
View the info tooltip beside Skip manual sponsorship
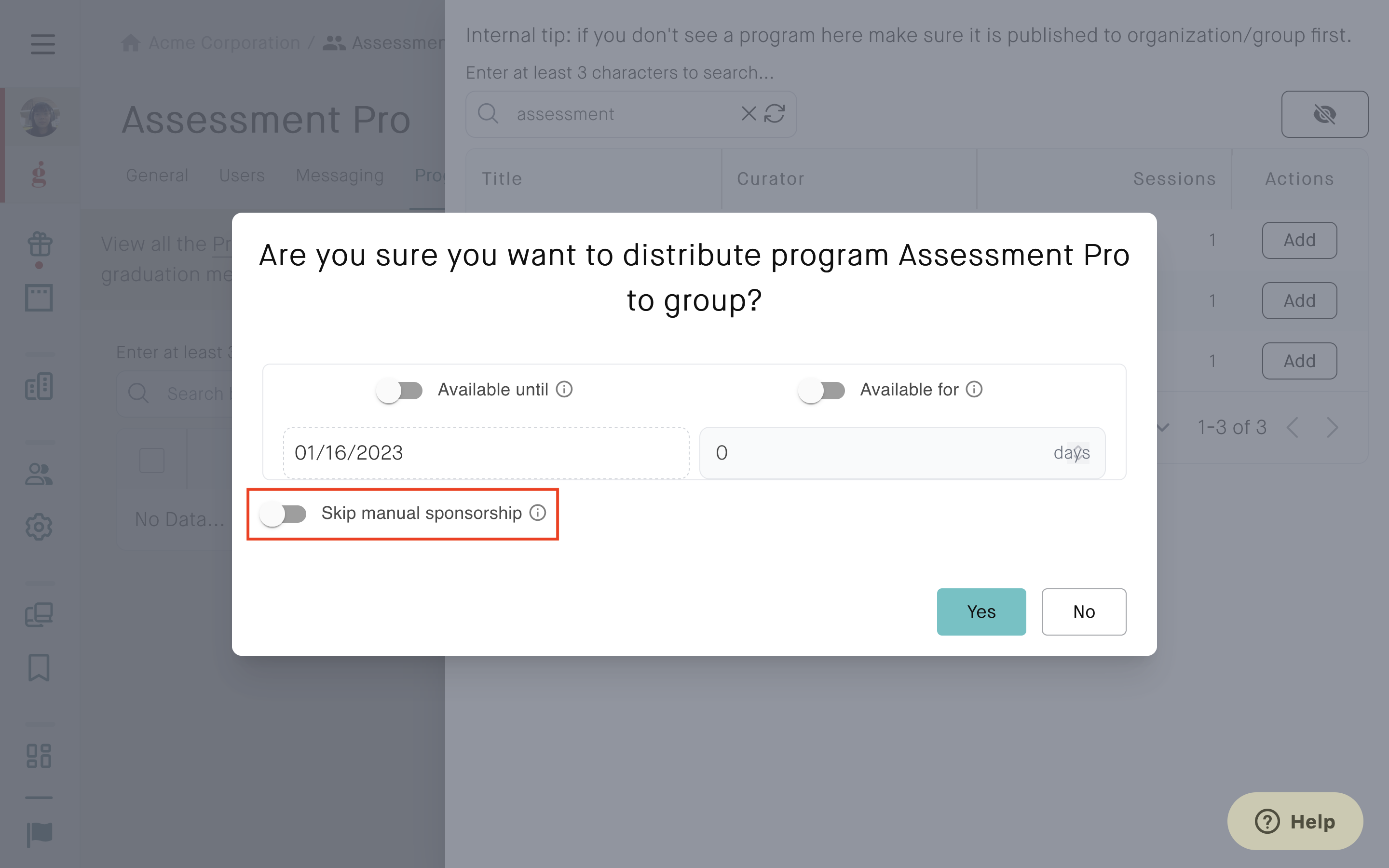538,513
